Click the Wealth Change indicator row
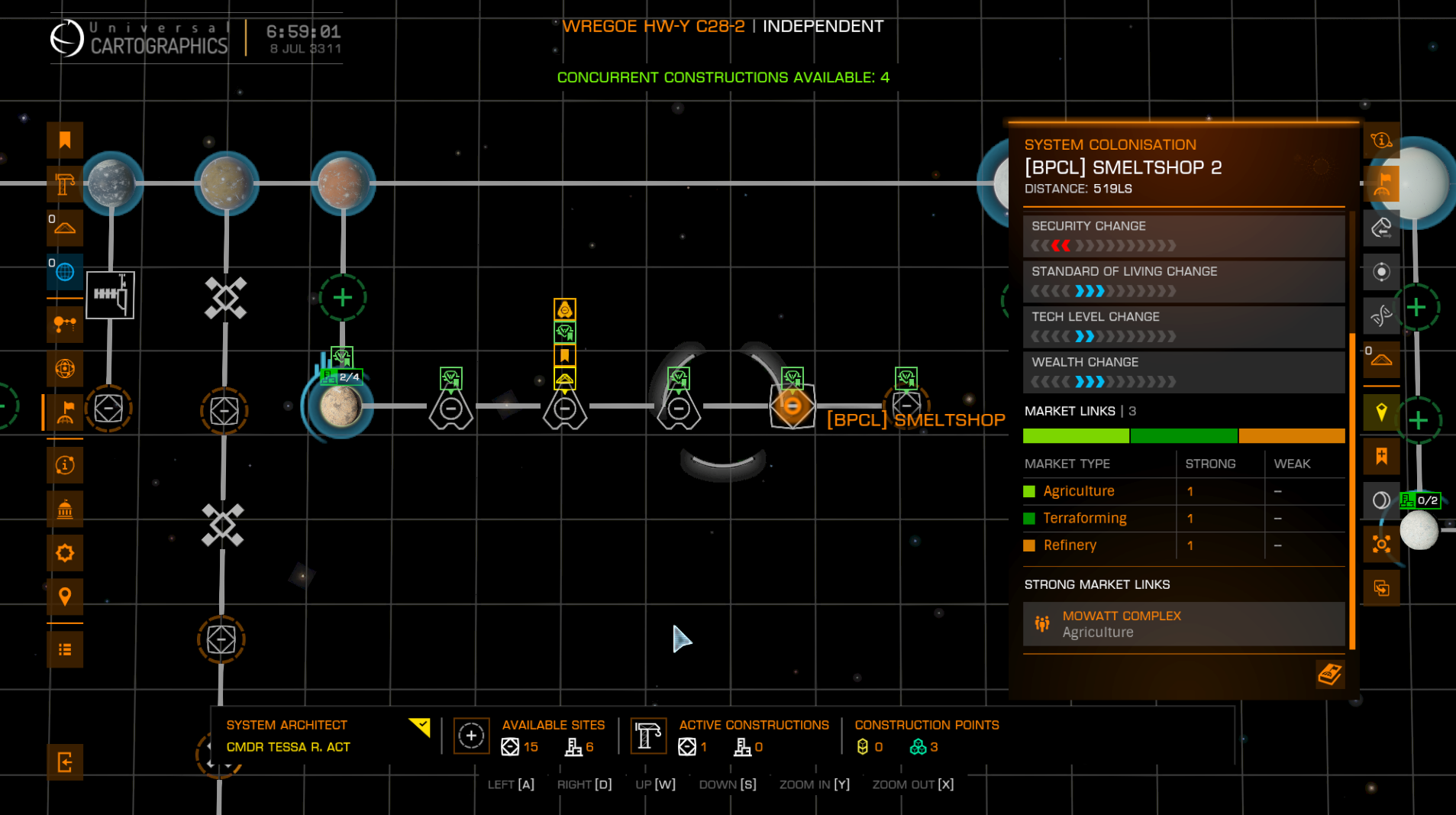This screenshot has height=815, width=1456. [1184, 372]
